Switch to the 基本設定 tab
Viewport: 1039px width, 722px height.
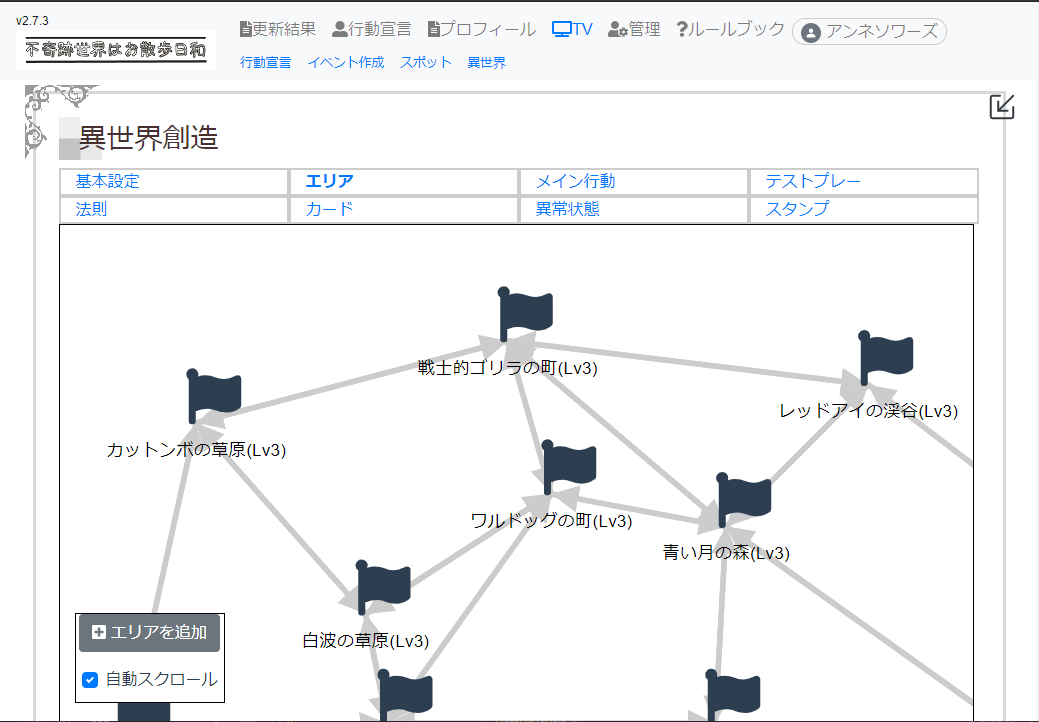tap(174, 181)
